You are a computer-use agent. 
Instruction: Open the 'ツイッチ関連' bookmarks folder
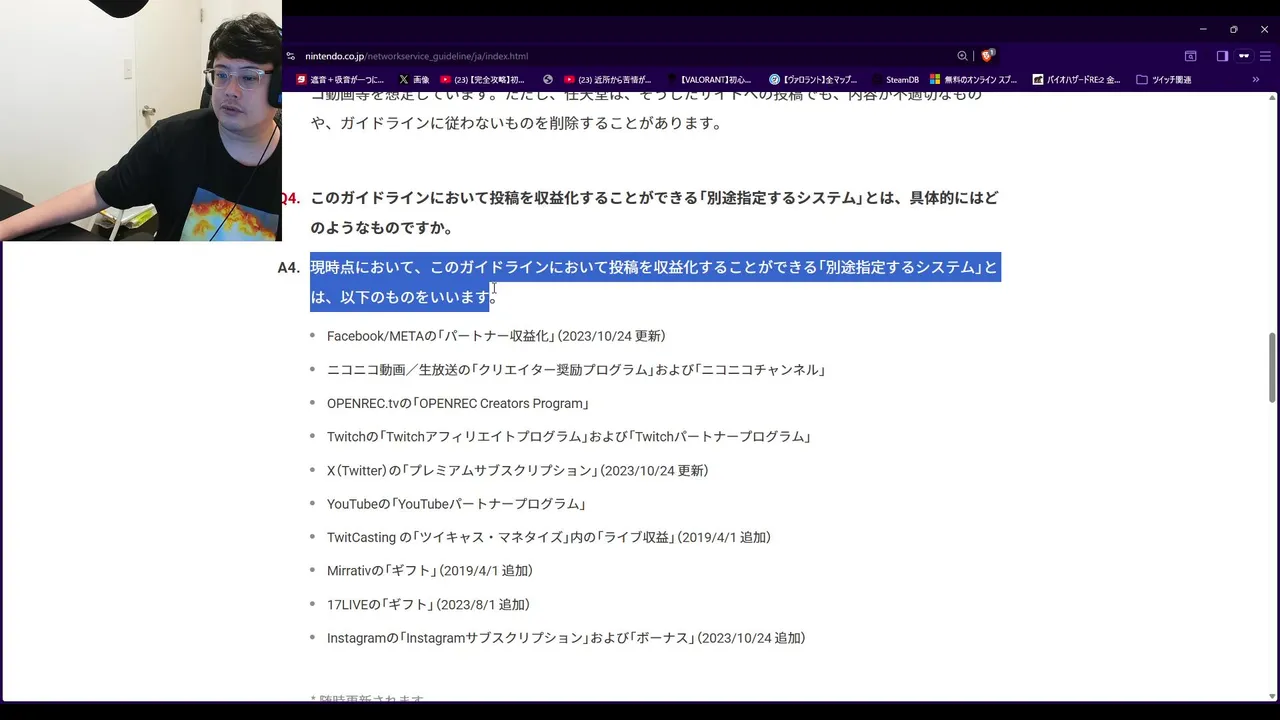[1164, 79]
